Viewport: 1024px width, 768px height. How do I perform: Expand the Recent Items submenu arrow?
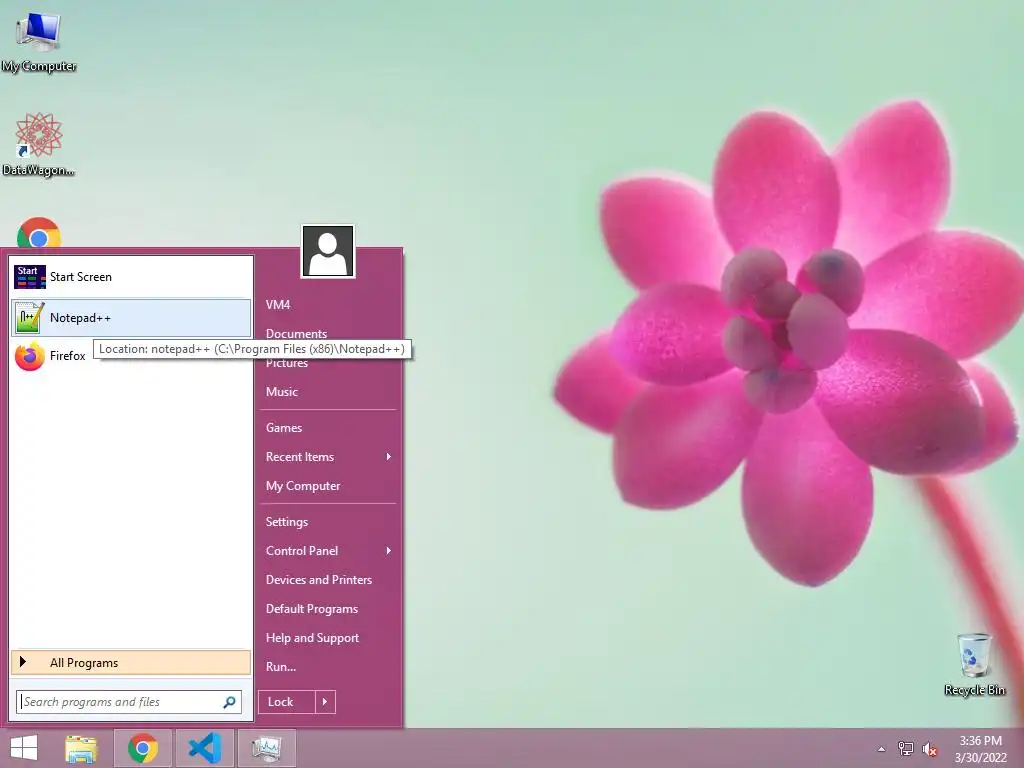click(389, 456)
